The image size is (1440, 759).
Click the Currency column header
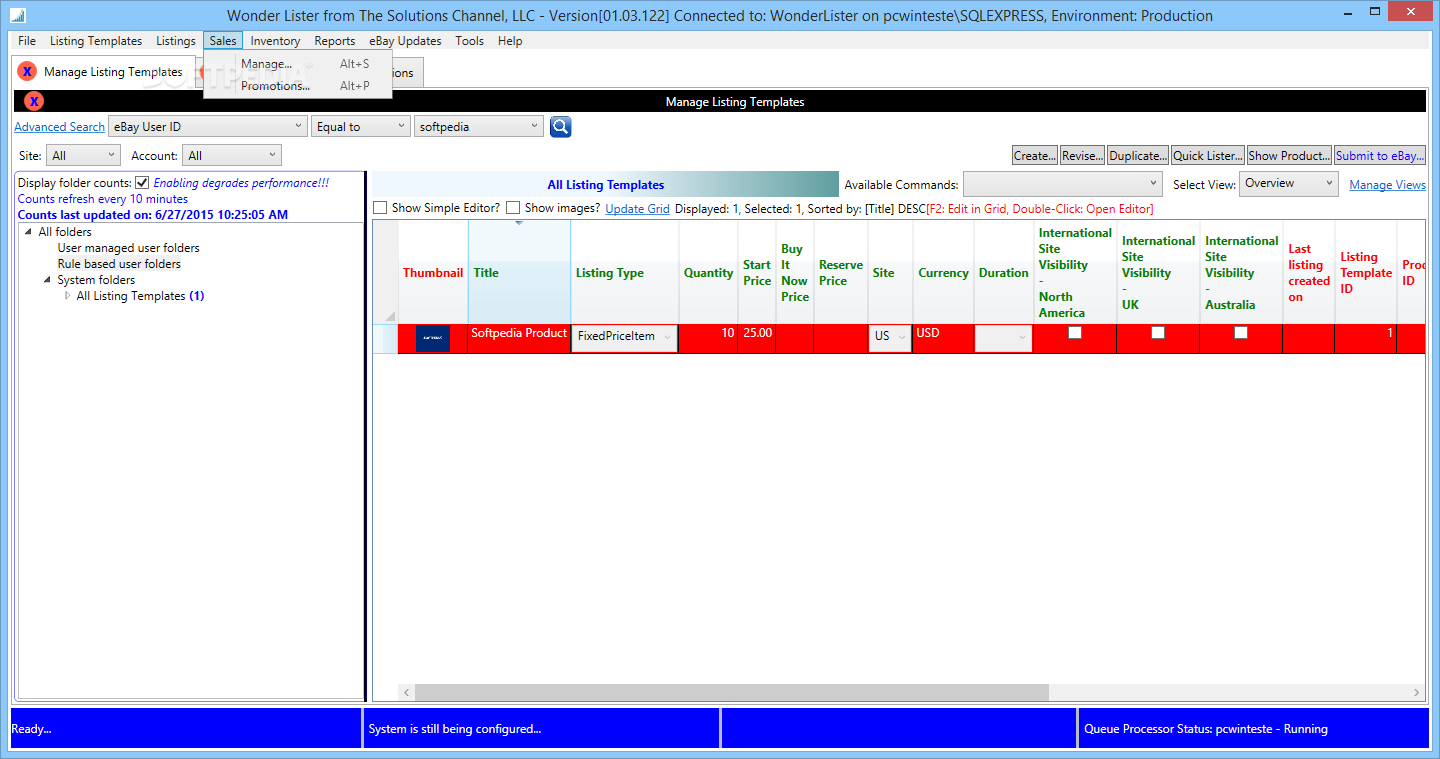[943, 272]
